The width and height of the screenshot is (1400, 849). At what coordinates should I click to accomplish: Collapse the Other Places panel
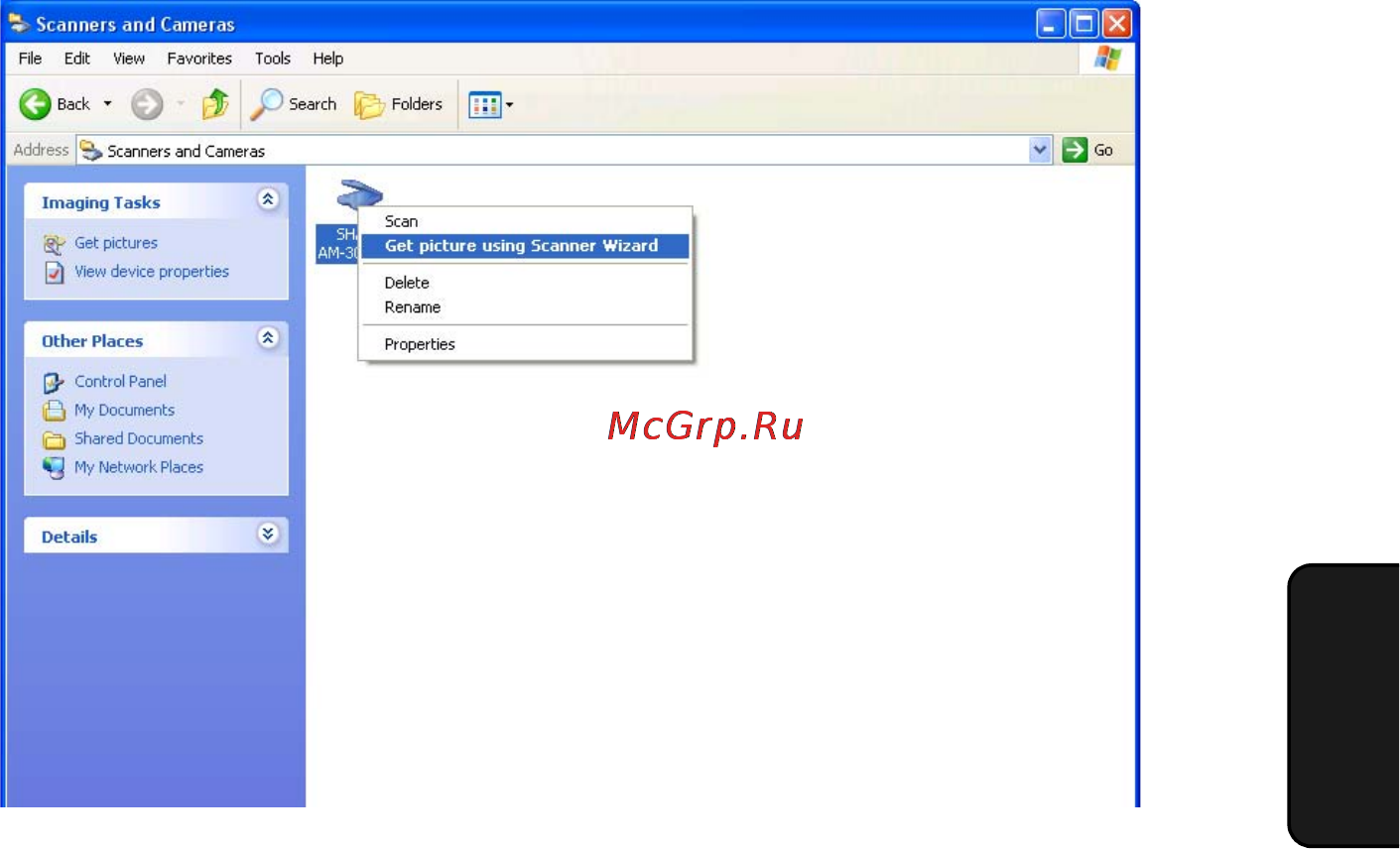coord(268,338)
